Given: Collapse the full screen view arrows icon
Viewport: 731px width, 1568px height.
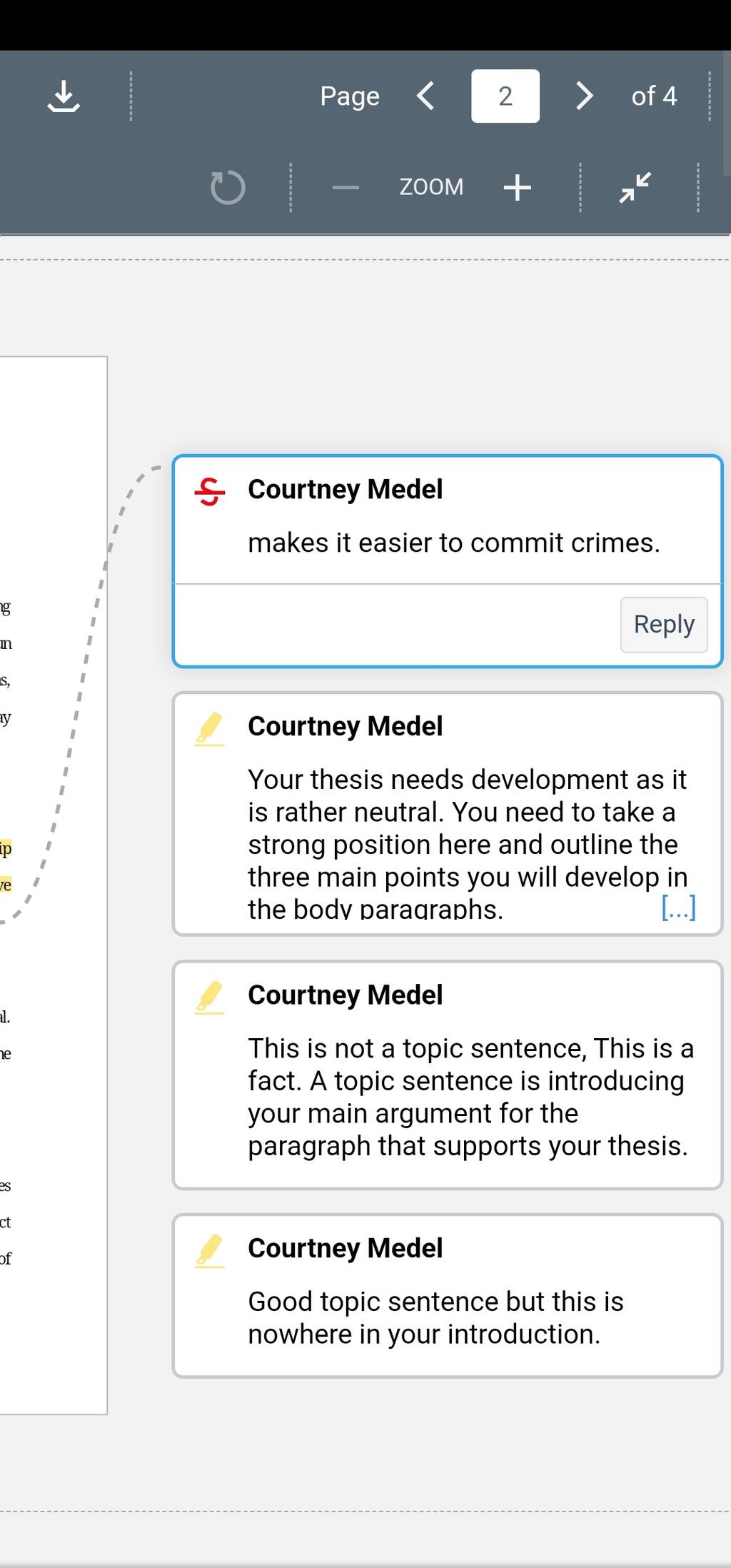Looking at the screenshot, I should [x=635, y=187].
